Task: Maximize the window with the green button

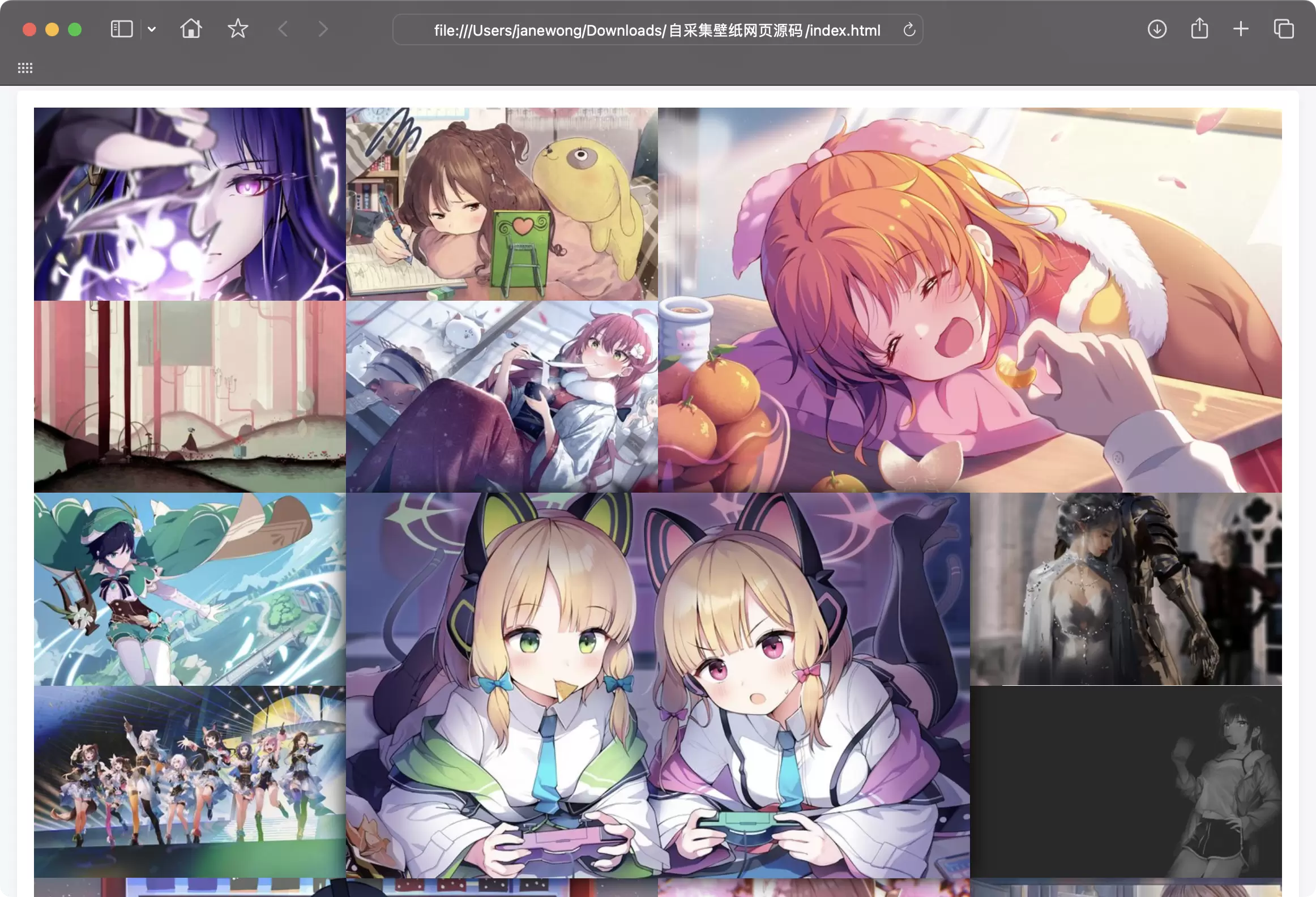Action: coord(75,29)
